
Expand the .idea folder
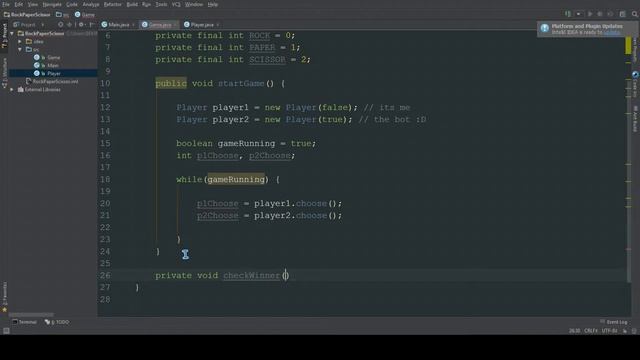(x=20, y=42)
